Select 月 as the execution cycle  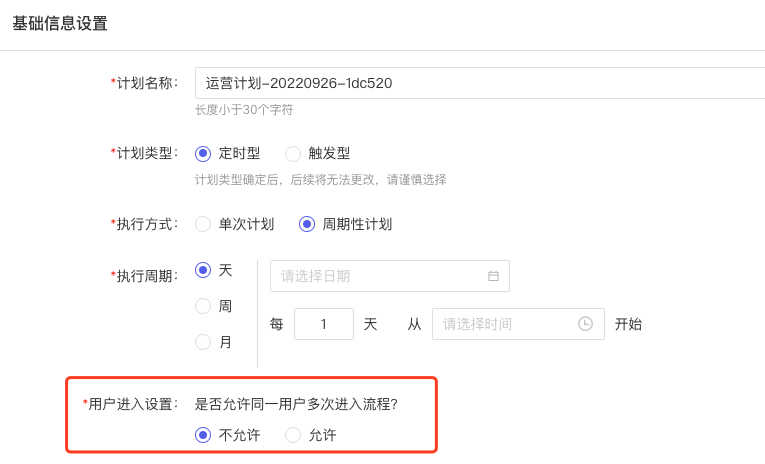pyautogui.click(x=203, y=342)
